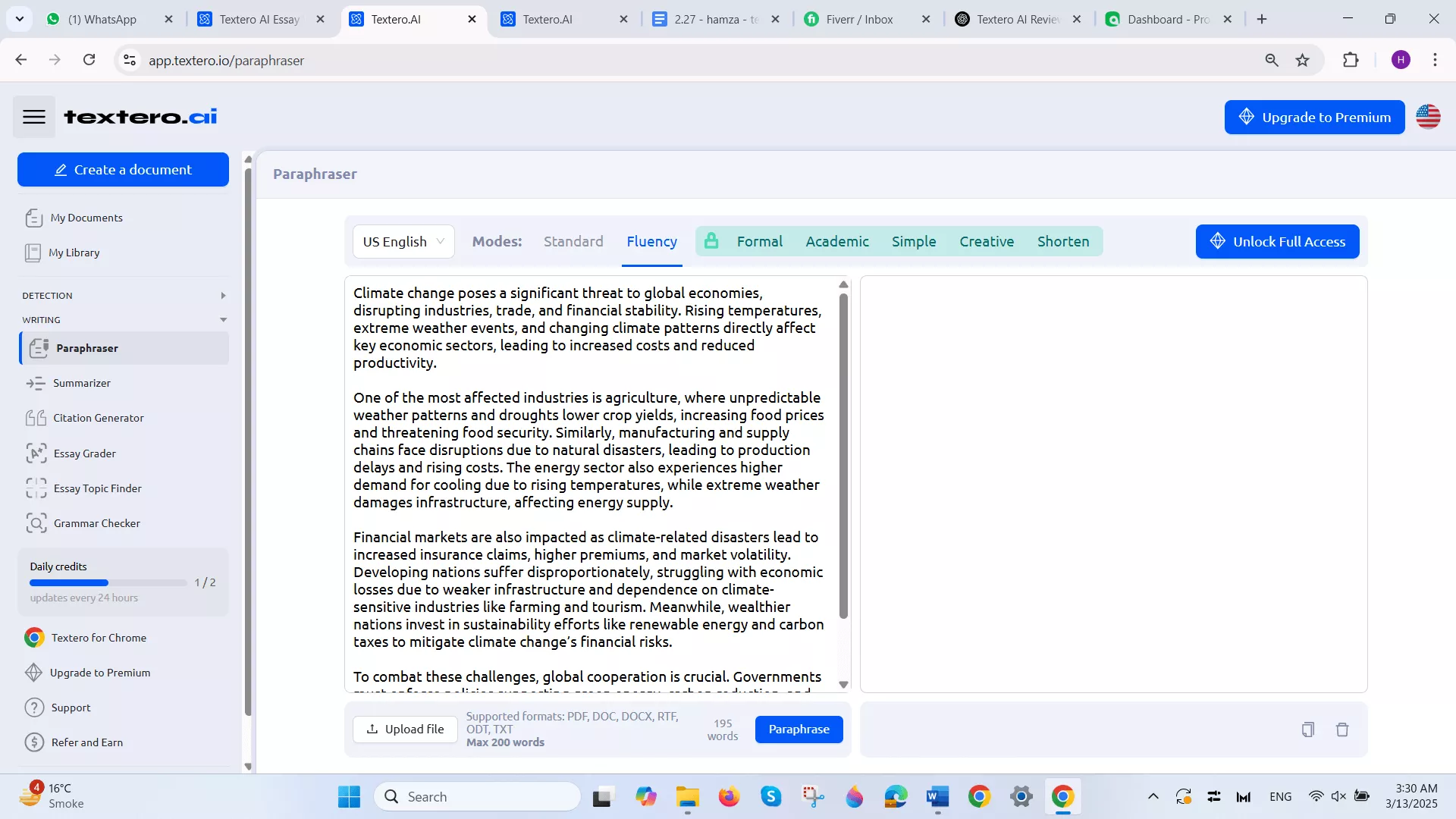Click the green lock premium modes icon
This screenshot has width=1456, height=819.
[711, 241]
